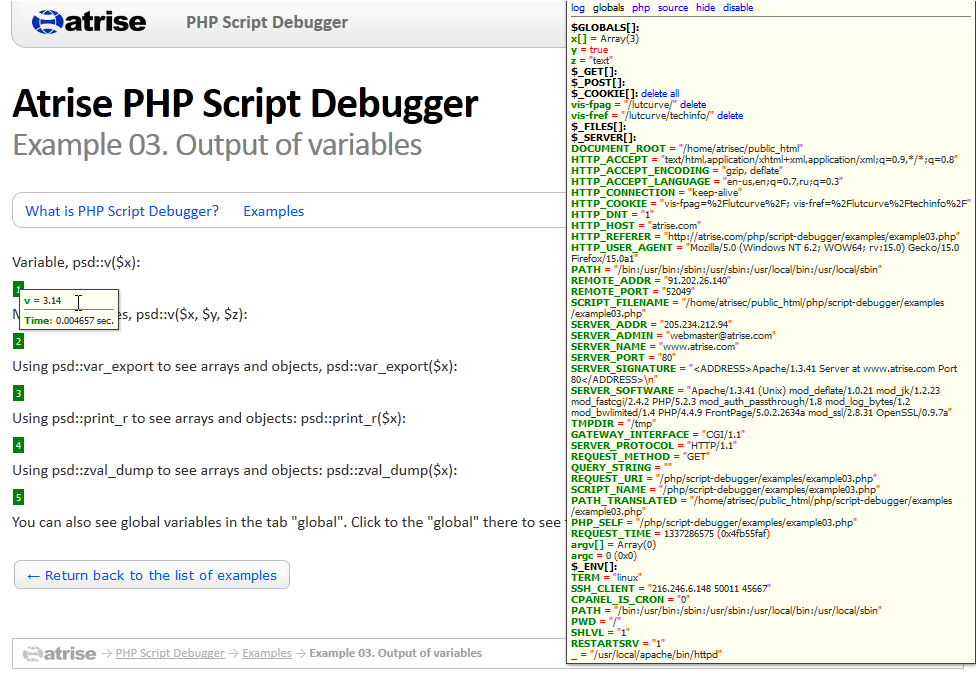Image resolution: width=978 pixels, height=674 pixels.
Task: Expand the $GLOBALS[] section header
Action: point(605,27)
